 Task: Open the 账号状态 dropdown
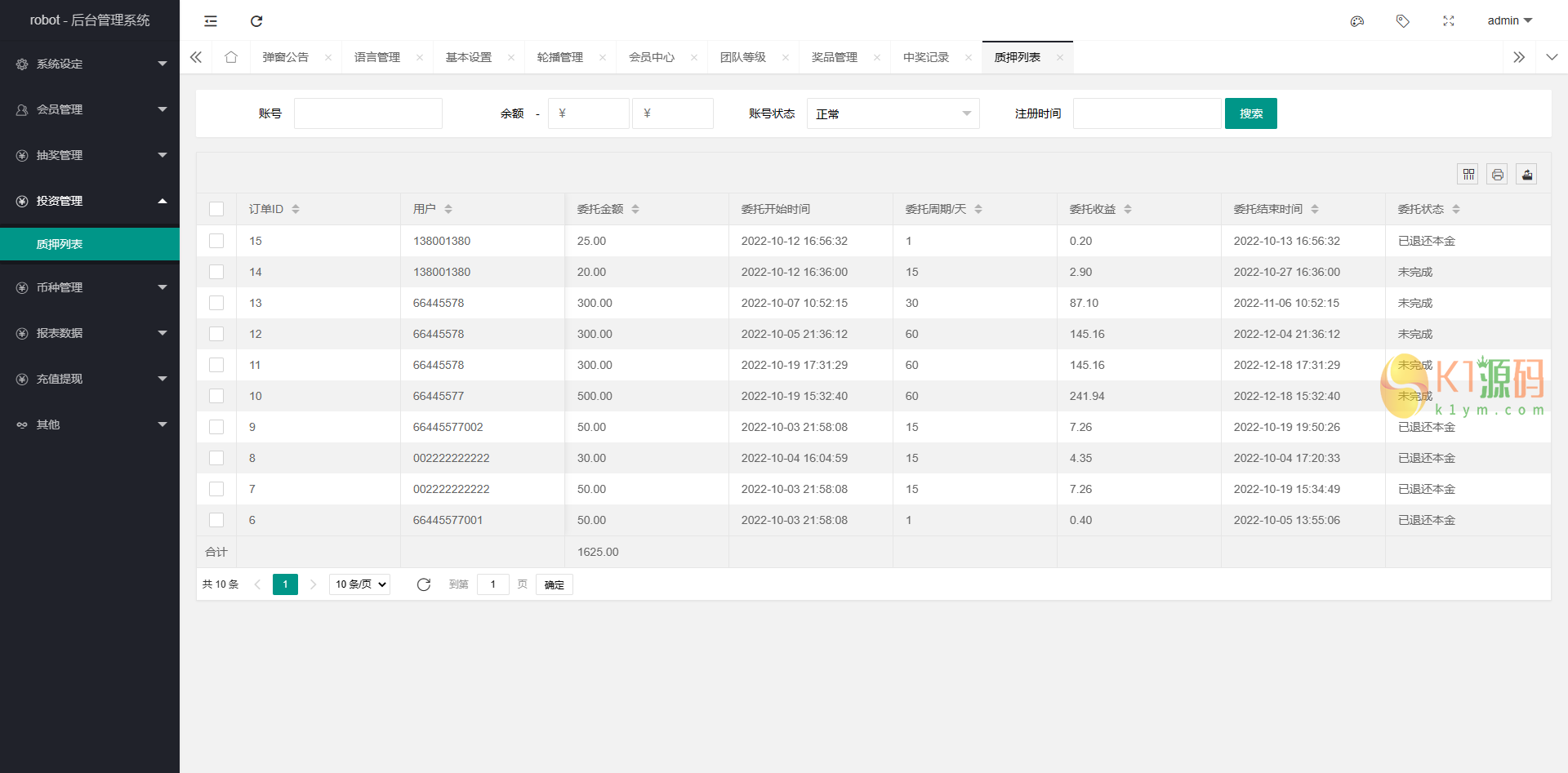pos(893,113)
